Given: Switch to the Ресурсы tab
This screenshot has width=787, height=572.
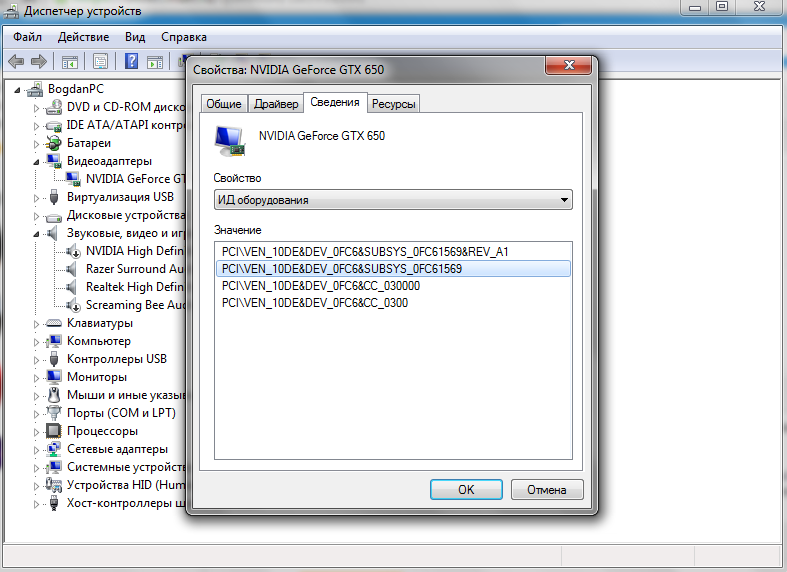Looking at the screenshot, I should (x=394, y=104).
